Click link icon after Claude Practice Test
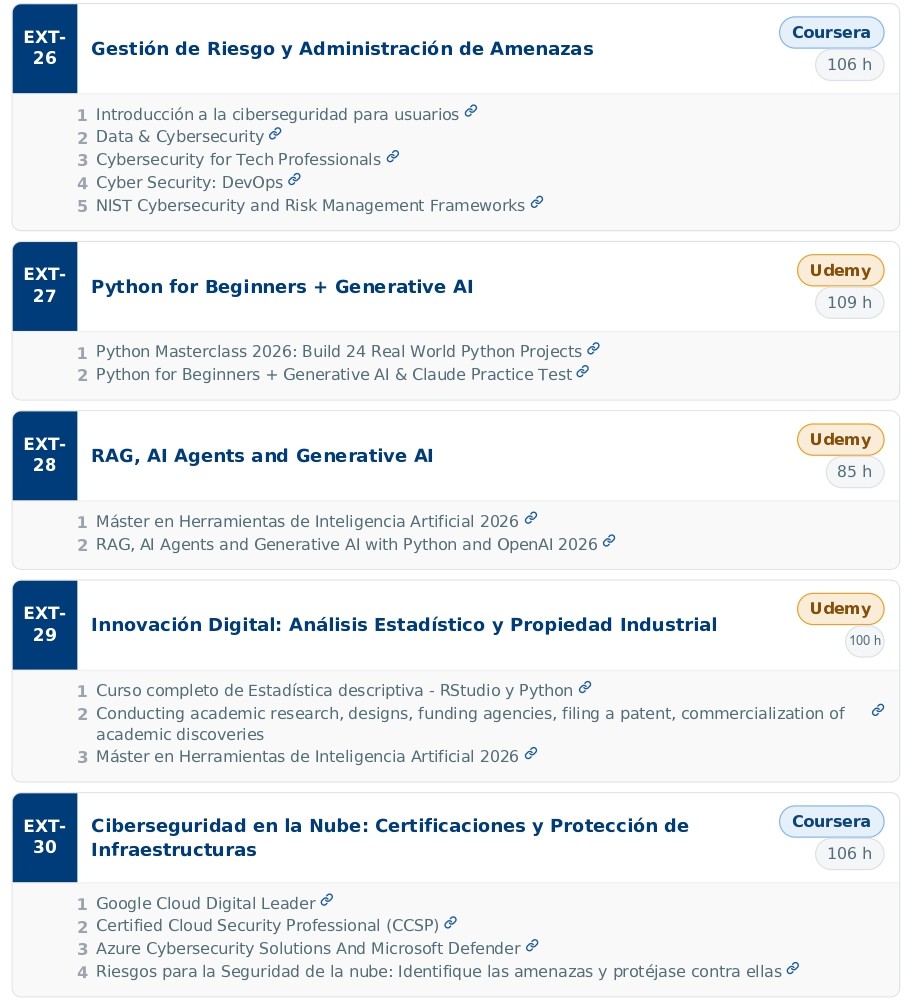 coord(583,371)
